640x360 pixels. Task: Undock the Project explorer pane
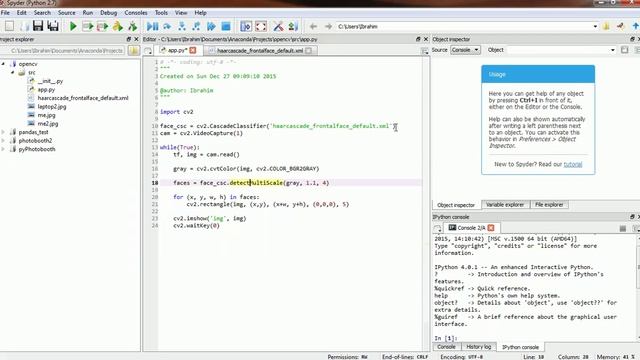129,39
